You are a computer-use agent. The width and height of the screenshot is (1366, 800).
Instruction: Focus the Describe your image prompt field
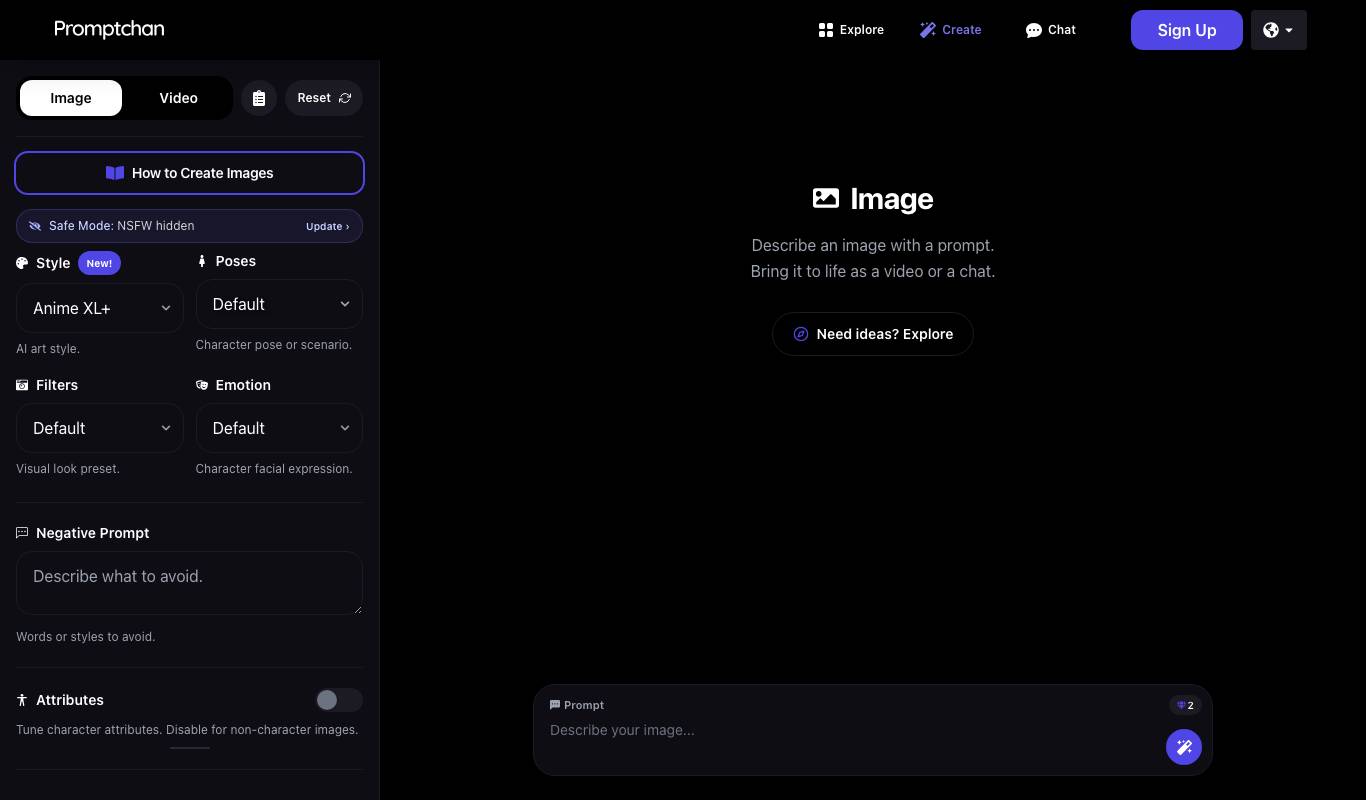[x=852, y=730]
